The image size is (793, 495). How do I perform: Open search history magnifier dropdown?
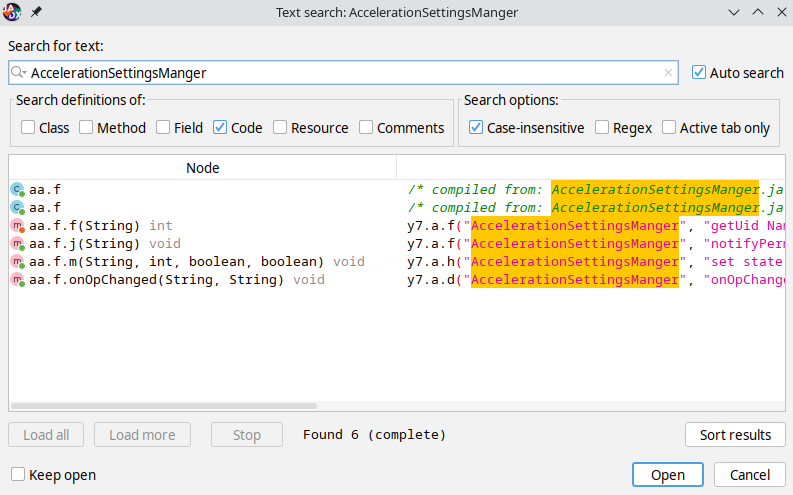point(18,72)
